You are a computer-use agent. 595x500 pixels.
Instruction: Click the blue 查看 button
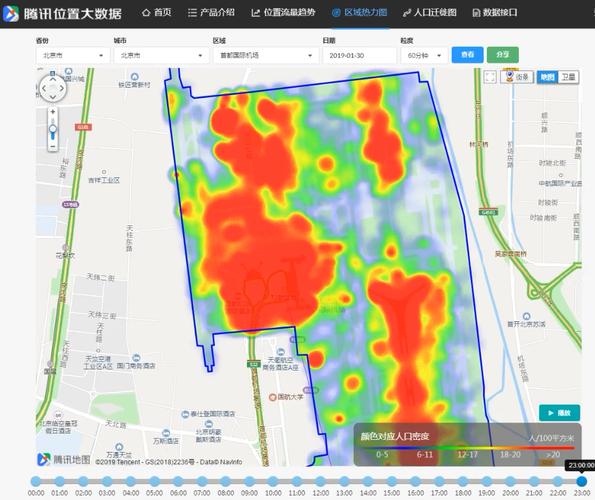click(x=467, y=55)
